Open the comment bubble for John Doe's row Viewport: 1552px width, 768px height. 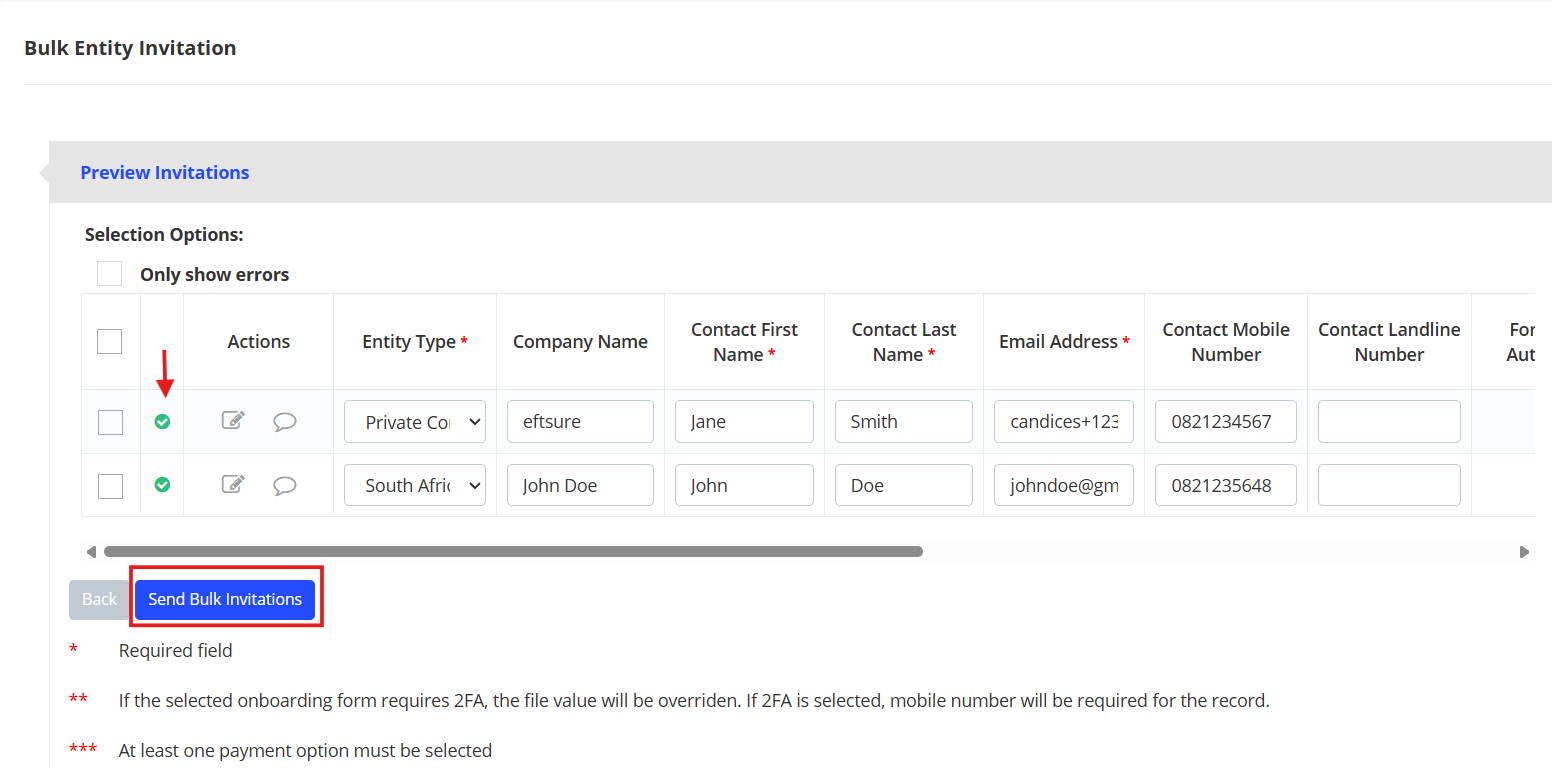click(285, 486)
